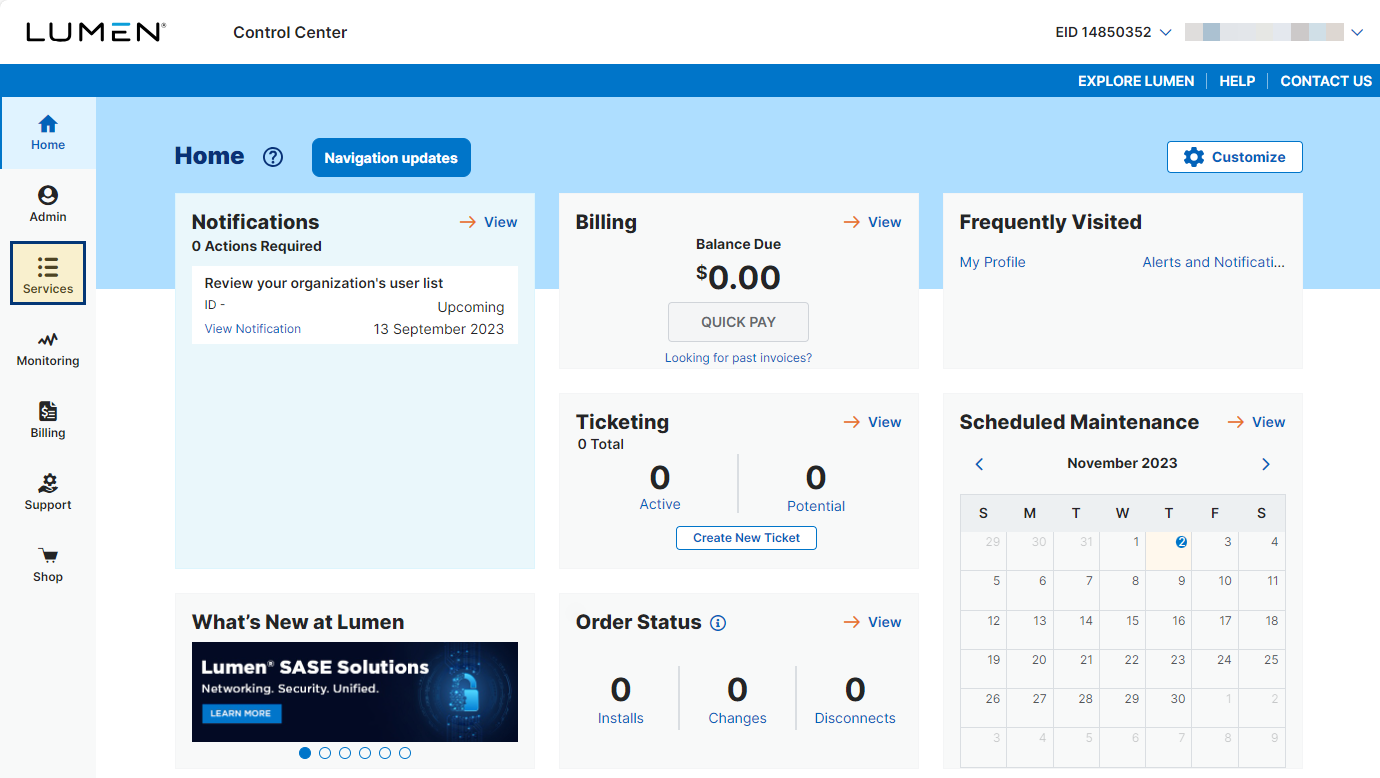Click View Notification link
The height and width of the screenshot is (778, 1380).
tap(253, 329)
